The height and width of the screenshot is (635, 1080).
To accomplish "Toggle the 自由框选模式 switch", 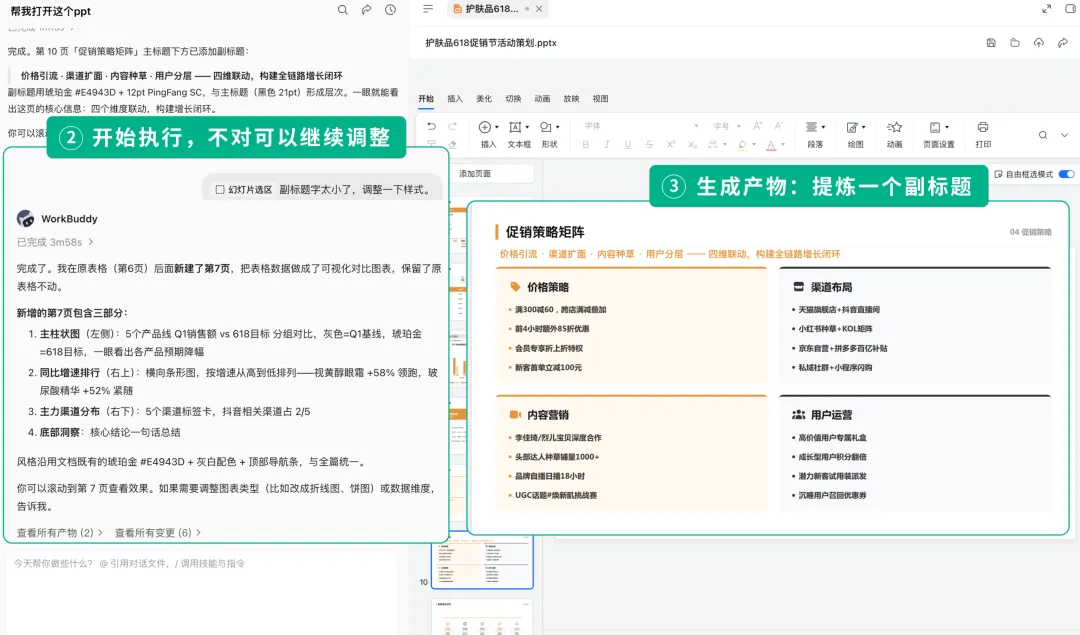I will click(x=1066, y=174).
